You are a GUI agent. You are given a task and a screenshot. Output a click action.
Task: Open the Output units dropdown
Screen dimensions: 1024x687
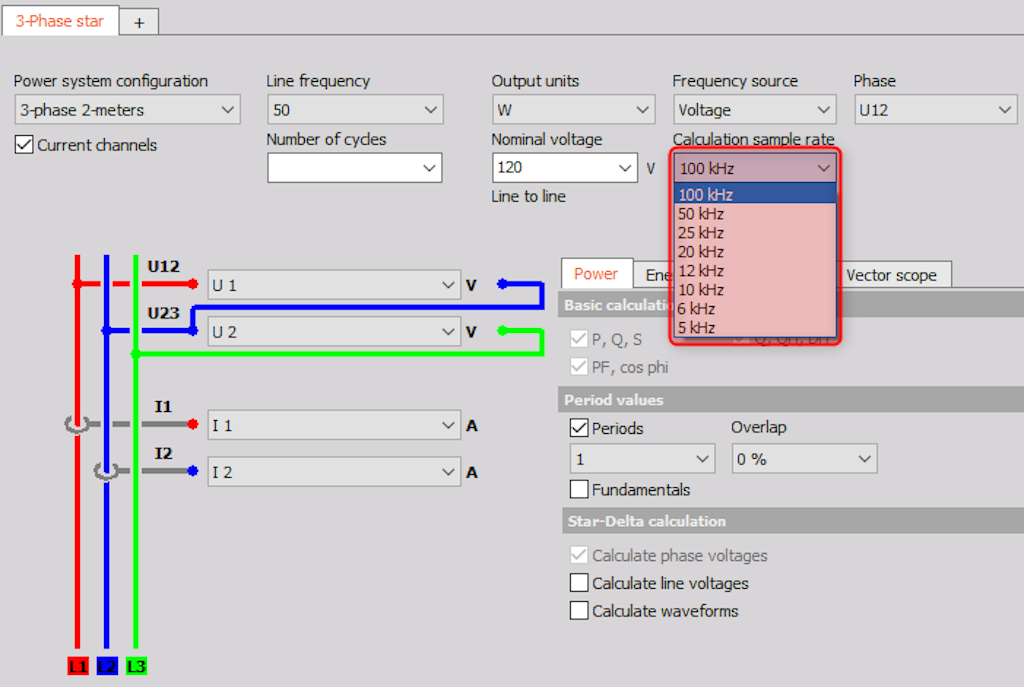(x=573, y=110)
